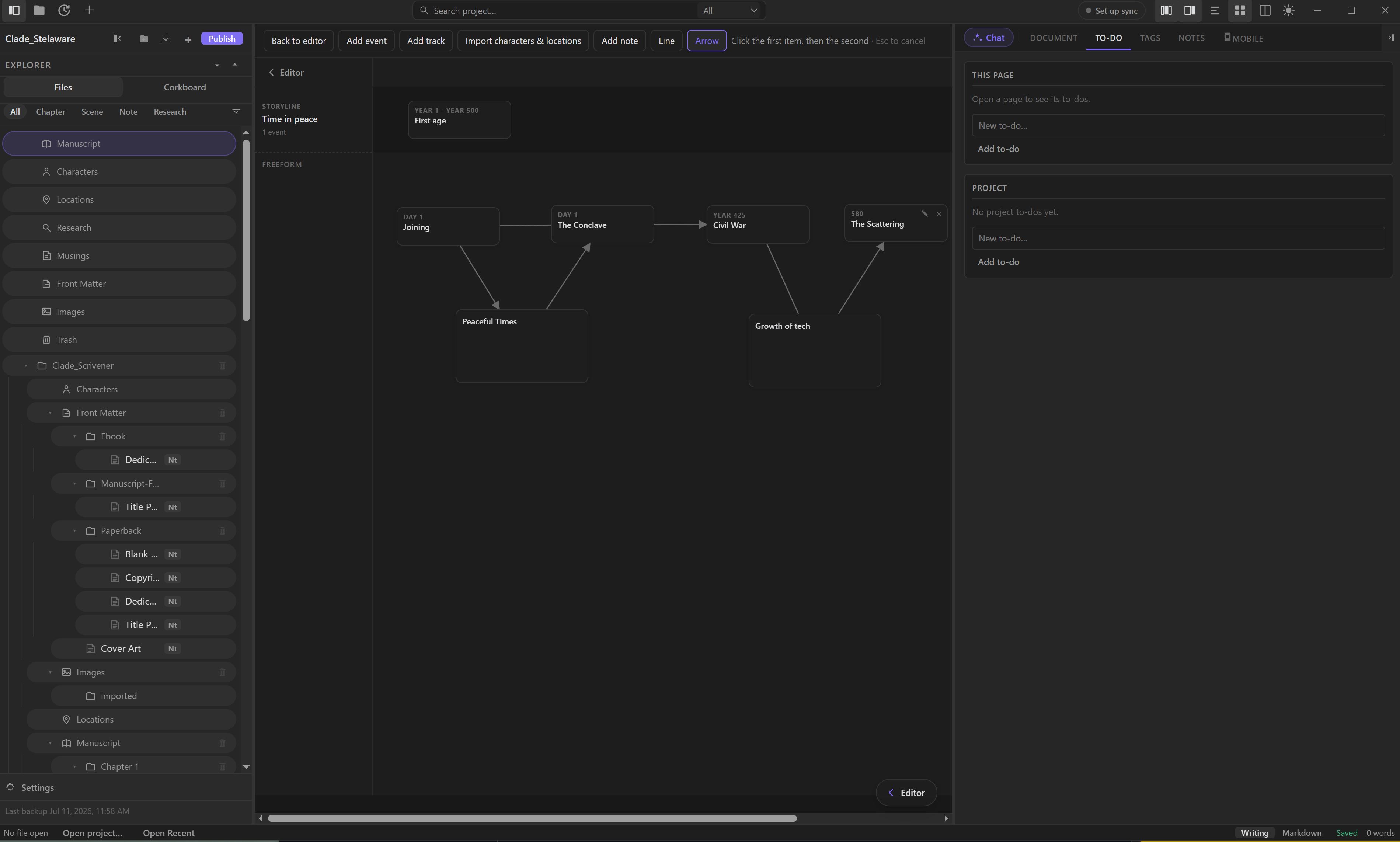
Task: Click the edit pencil on The Scattering card
Action: [924, 214]
